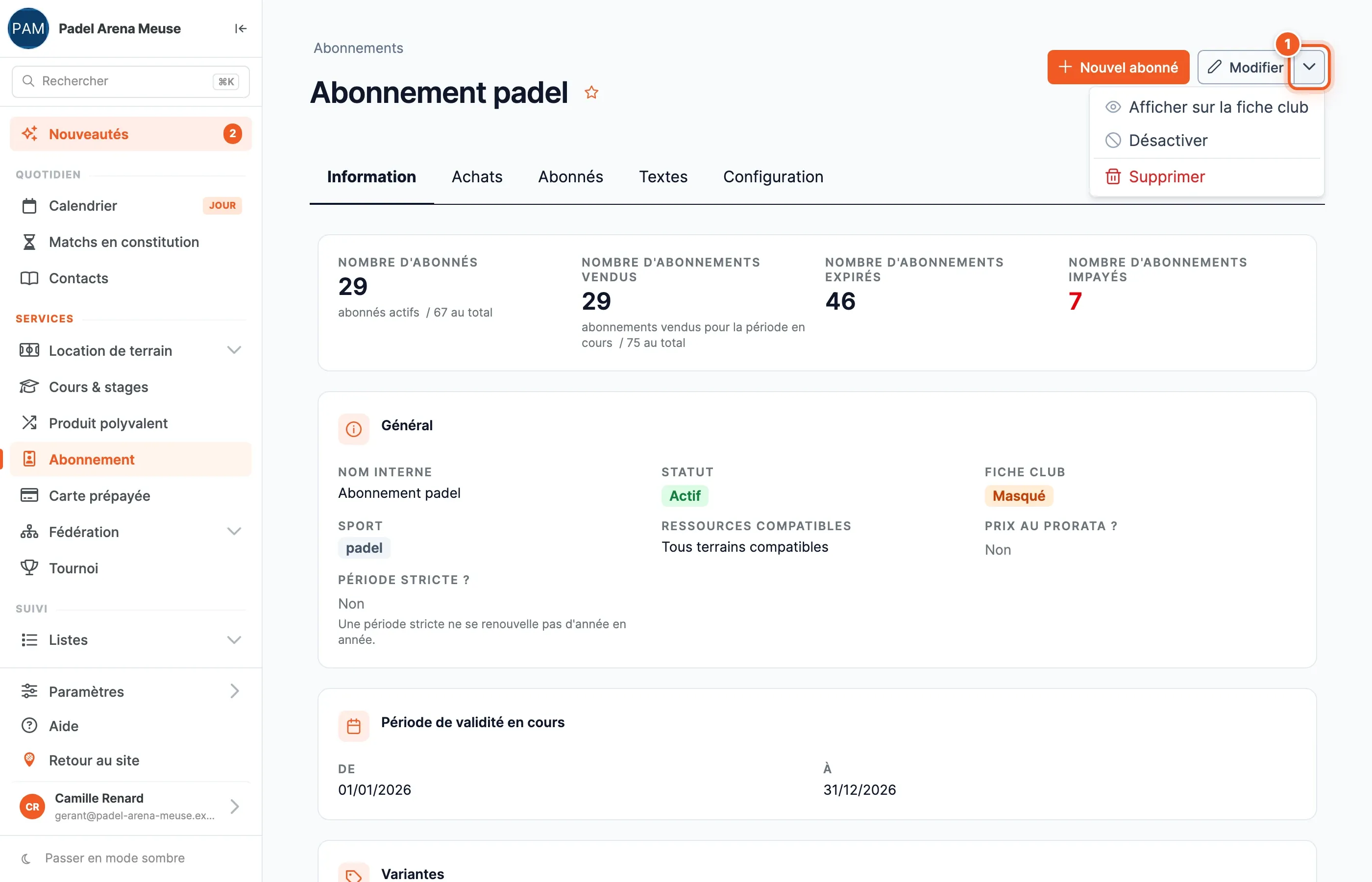Open the Tournoi section
This screenshot has height=882, width=1372.
pyautogui.click(x=130, y=567)
